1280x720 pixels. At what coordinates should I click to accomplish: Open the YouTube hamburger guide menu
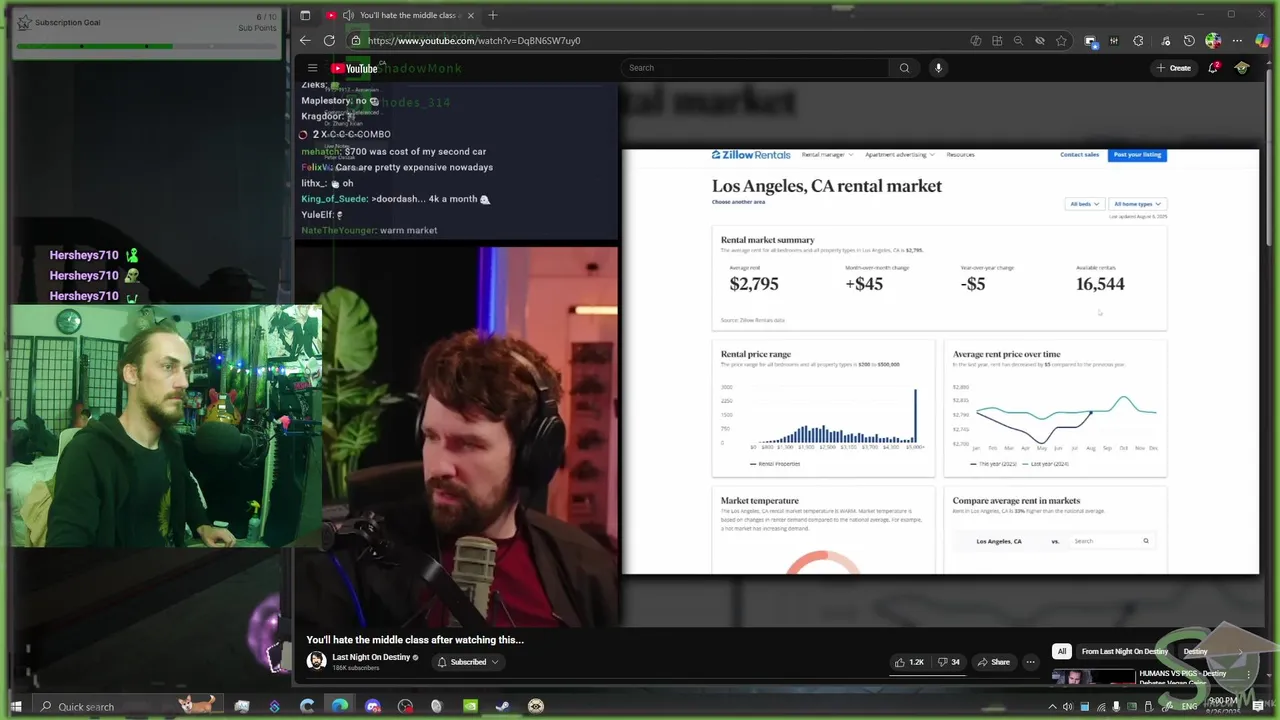click(312, 68)
